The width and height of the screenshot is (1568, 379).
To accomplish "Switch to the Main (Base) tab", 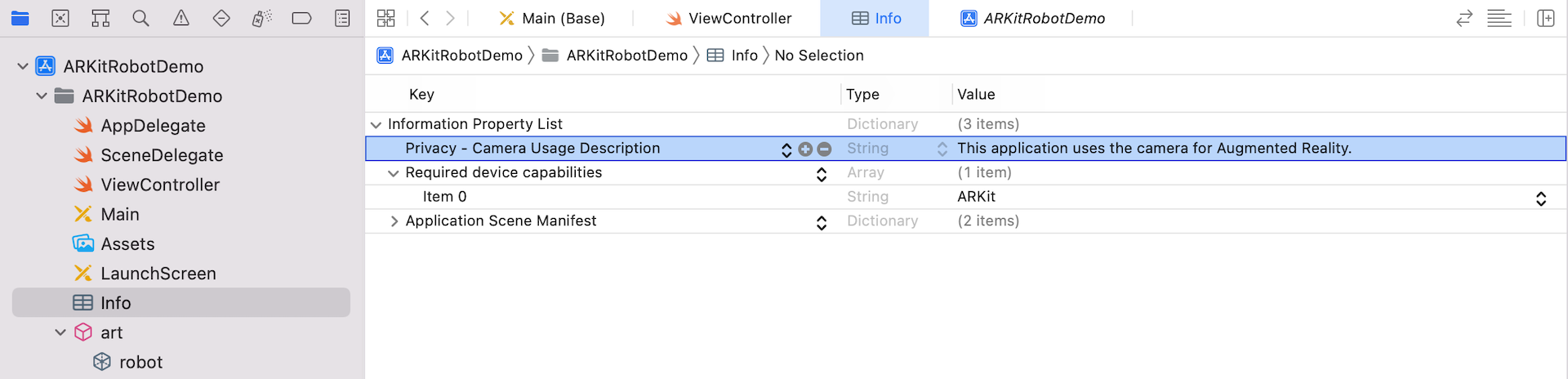I will coord(552,18).
